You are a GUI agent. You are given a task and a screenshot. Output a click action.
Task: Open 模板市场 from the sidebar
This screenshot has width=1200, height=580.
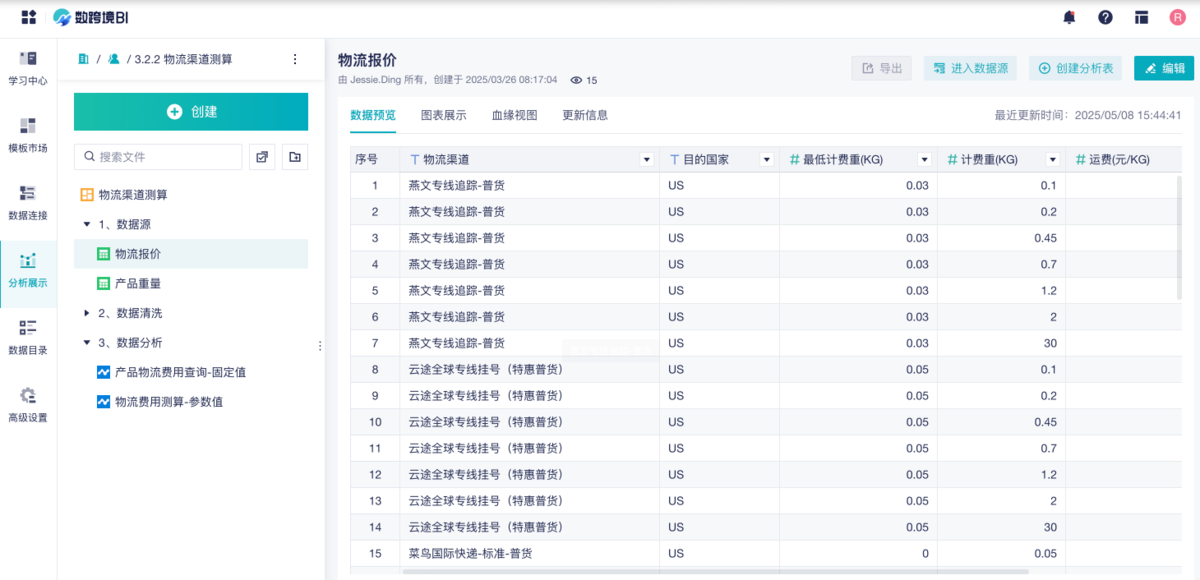pos(28,134)
